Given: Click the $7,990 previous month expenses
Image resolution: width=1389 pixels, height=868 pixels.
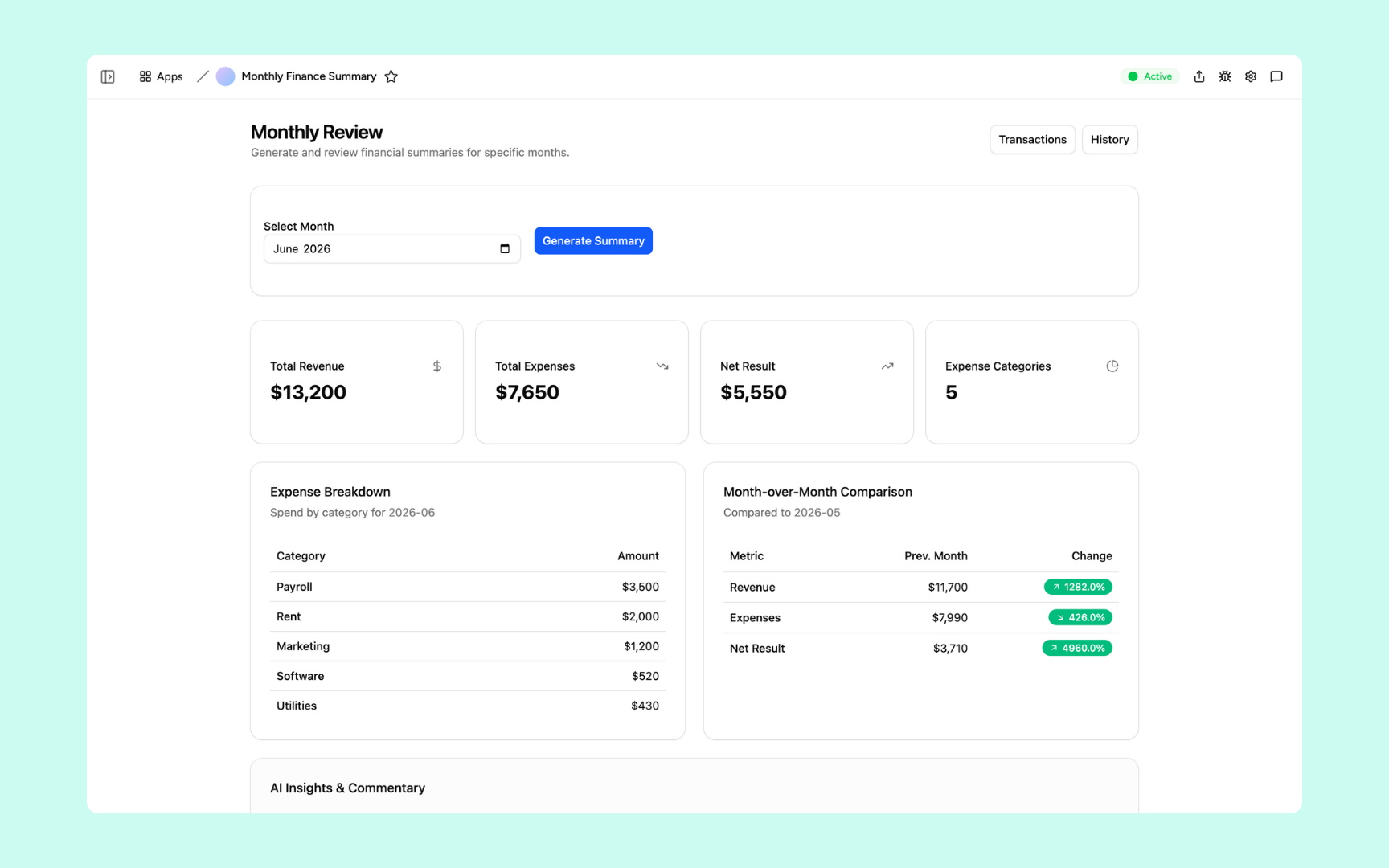Looking at the screenshot, I should 950,618.
